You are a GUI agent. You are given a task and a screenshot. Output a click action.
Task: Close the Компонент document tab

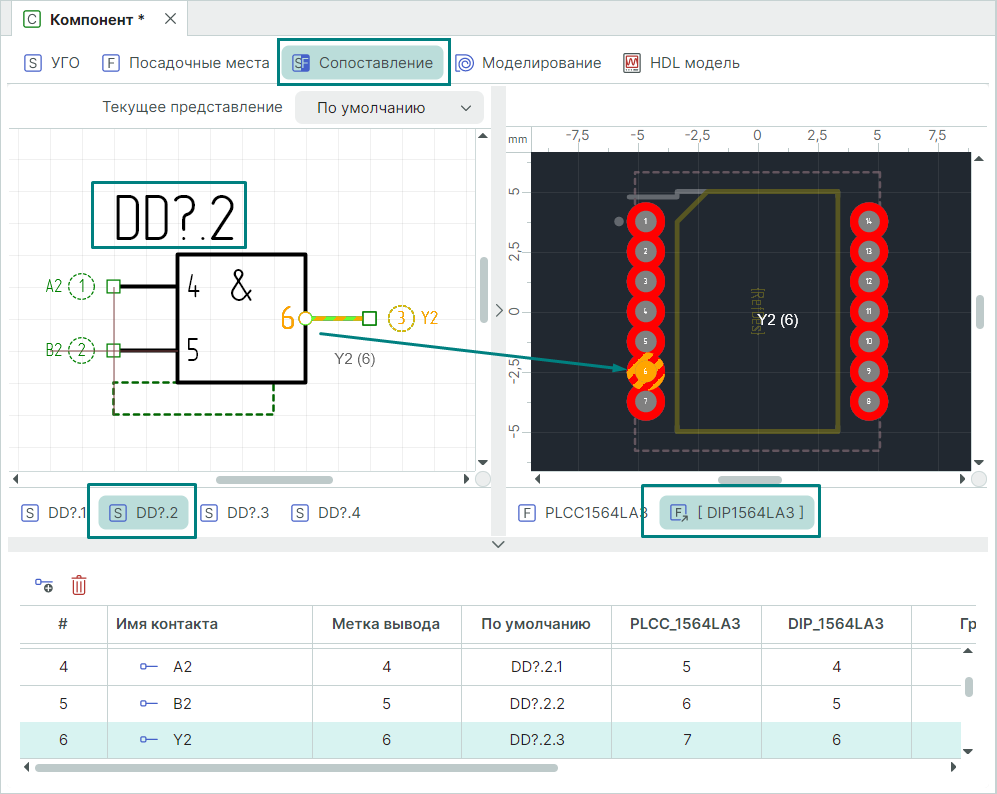(170, 19)
